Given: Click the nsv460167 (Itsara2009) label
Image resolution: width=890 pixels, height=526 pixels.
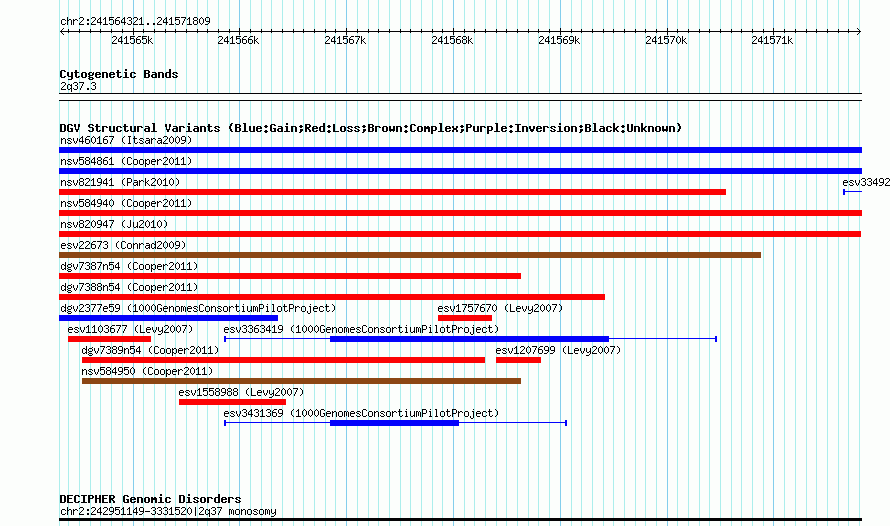Looking at the screenshot, I should point(126,140).
